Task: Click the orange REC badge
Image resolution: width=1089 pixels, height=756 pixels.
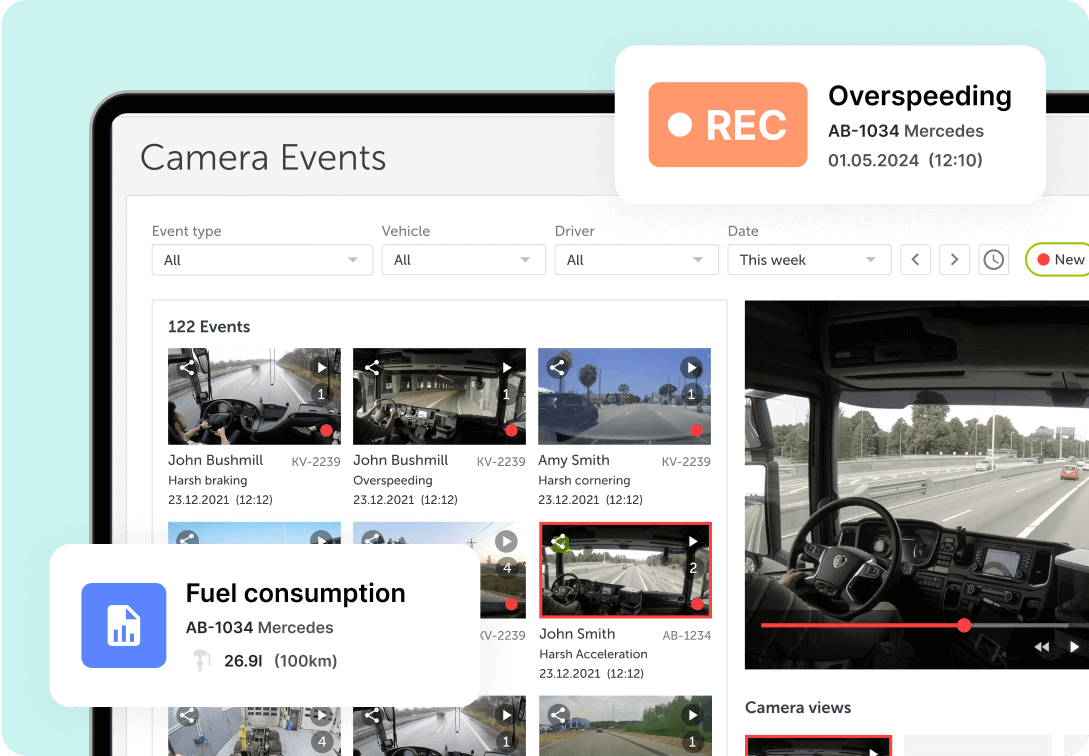Action: coord(728,125)
